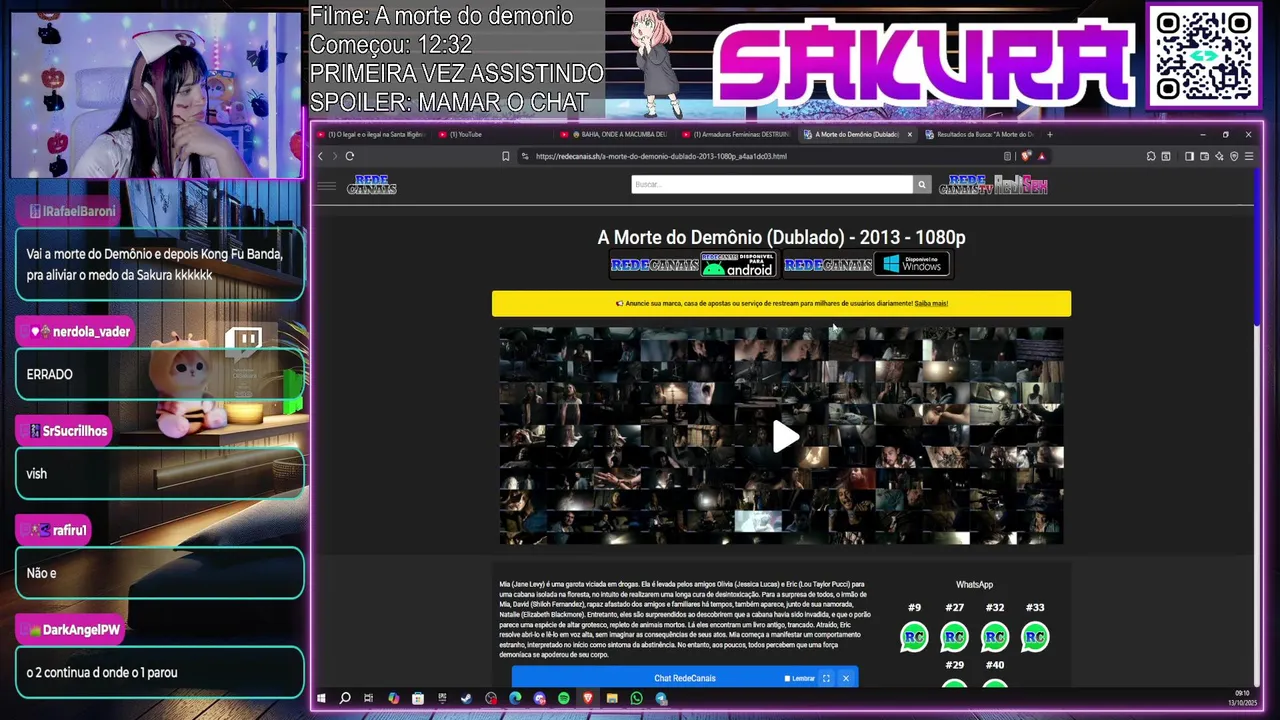Switch to 'BAHIA, ONDE A MACUMBA' tab
1280x720 pixels.
point(615,134)
